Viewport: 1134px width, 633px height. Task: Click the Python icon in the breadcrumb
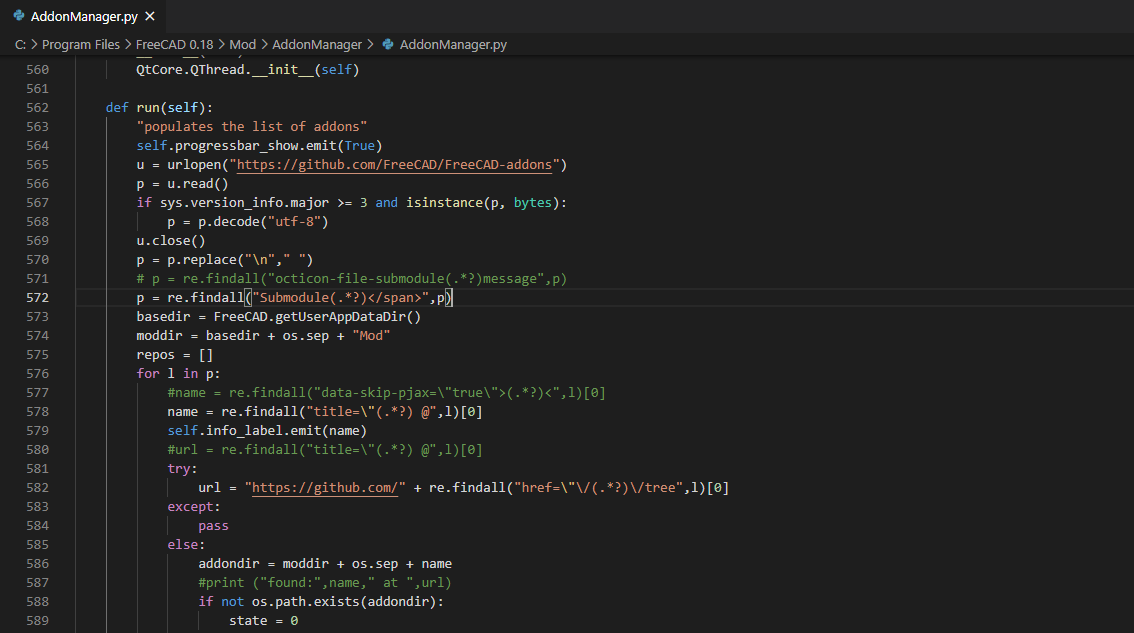388,44
